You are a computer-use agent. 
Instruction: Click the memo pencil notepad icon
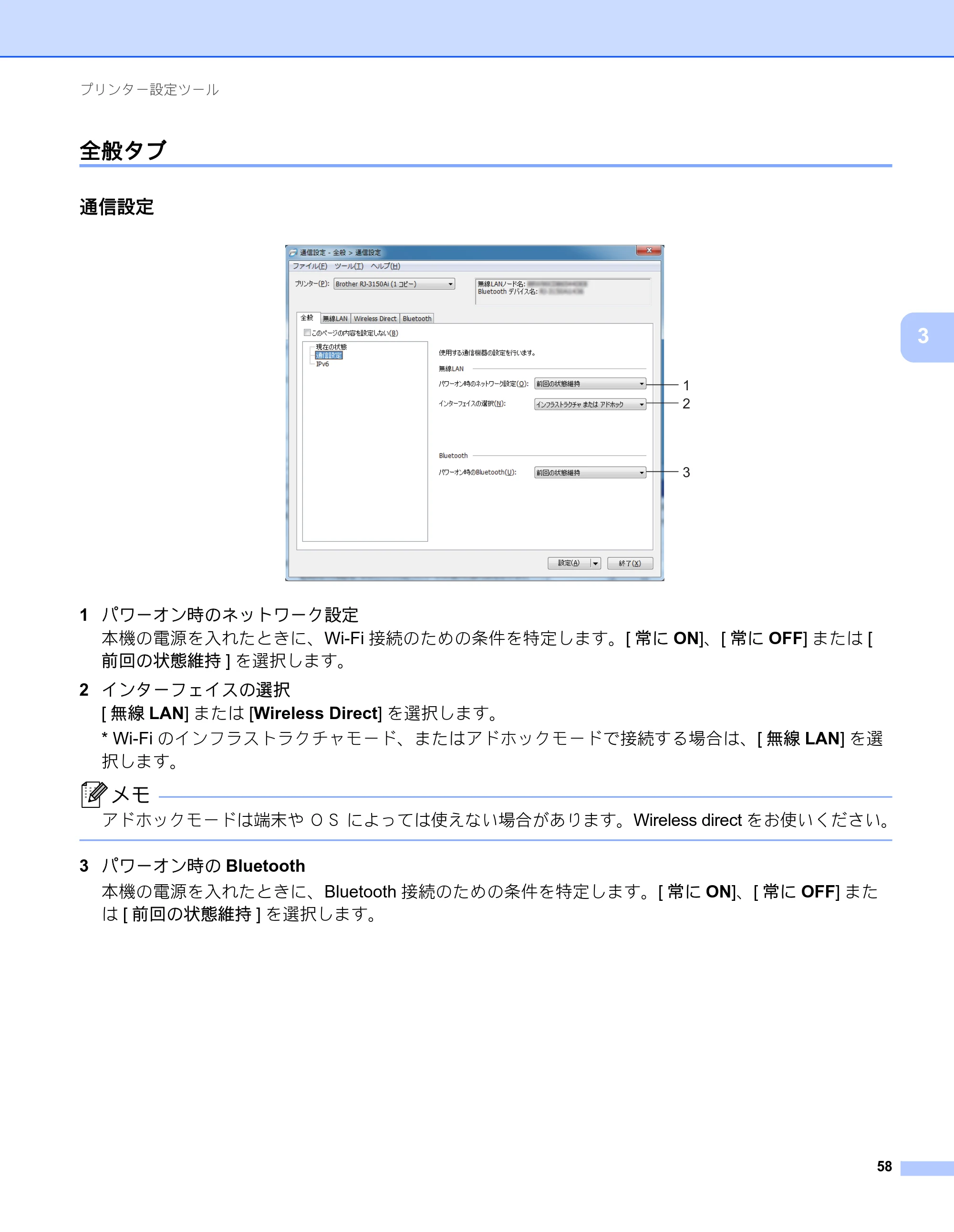coord(93,794)
